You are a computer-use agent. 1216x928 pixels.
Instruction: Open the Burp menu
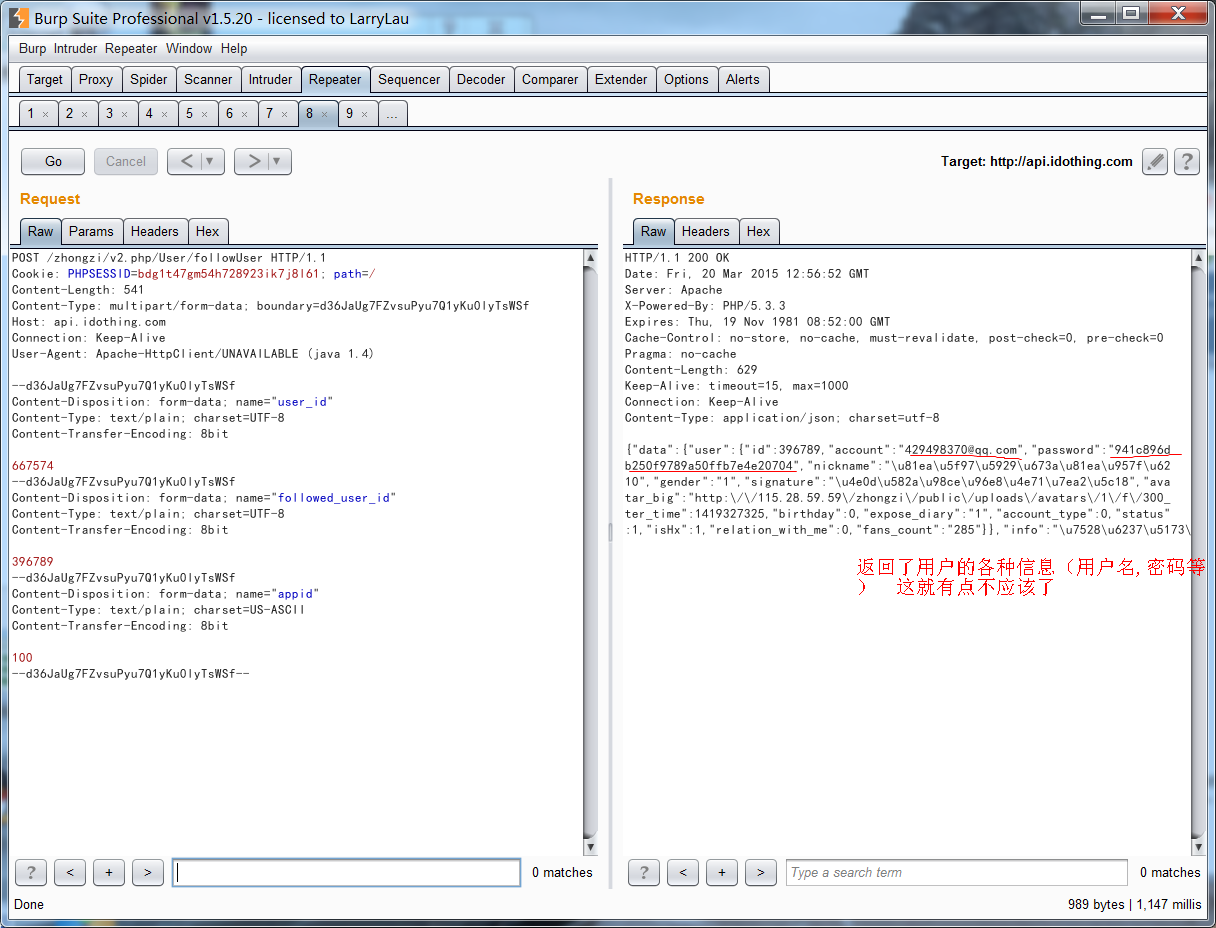32,48
